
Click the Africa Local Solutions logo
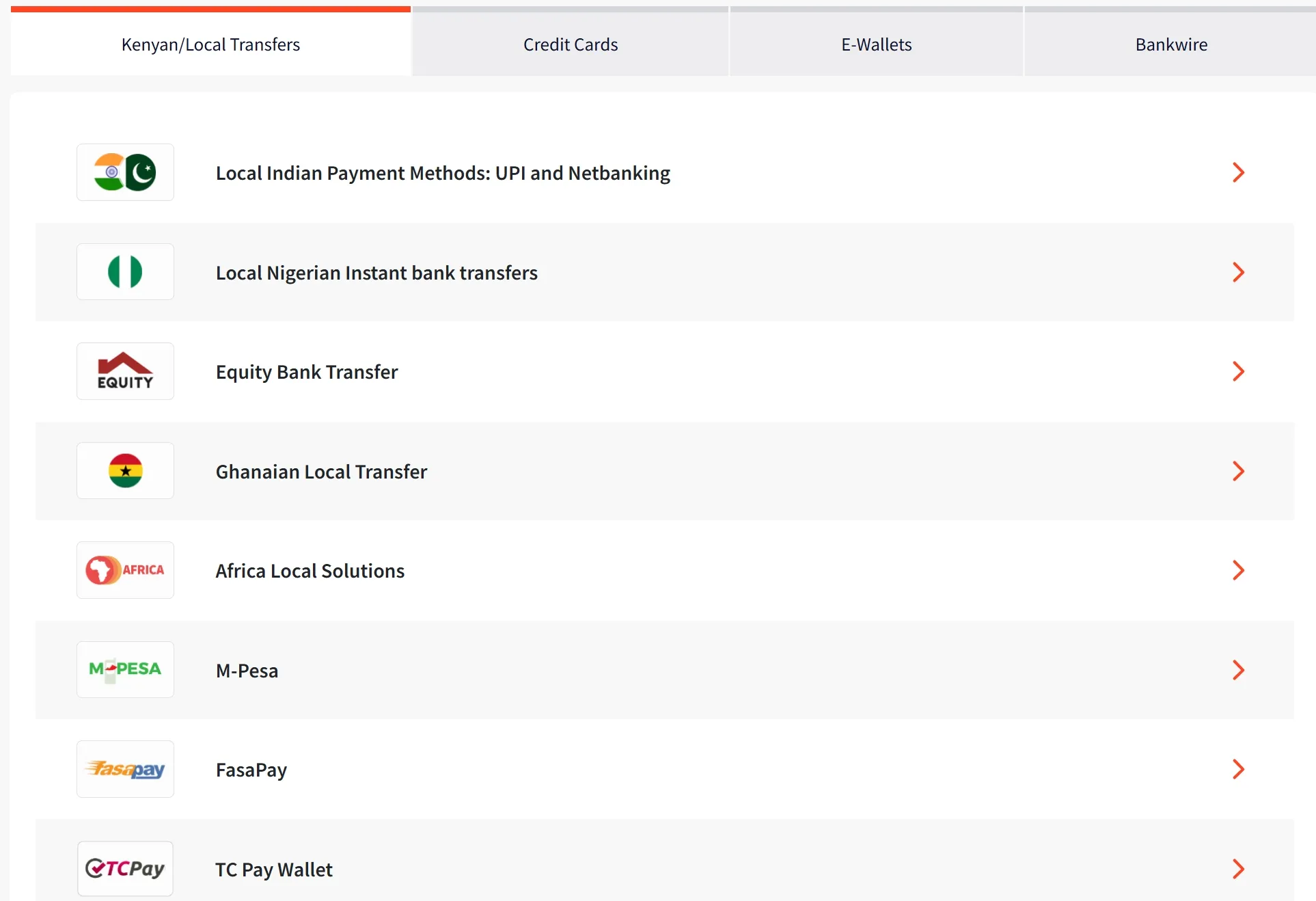(125, 570)
